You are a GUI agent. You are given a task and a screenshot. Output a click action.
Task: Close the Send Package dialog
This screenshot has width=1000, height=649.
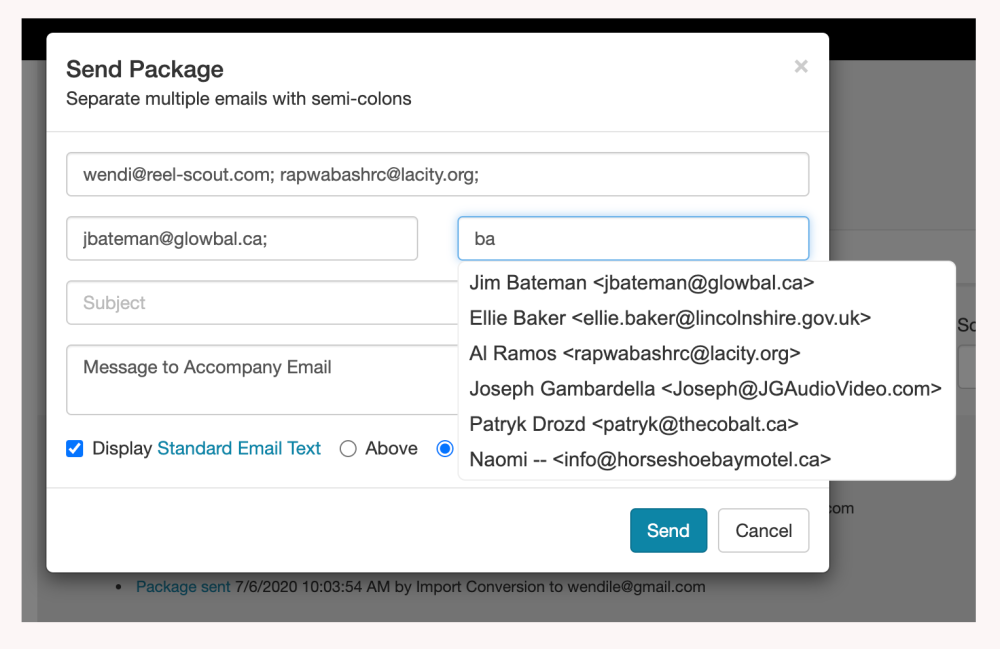(800, 67)
